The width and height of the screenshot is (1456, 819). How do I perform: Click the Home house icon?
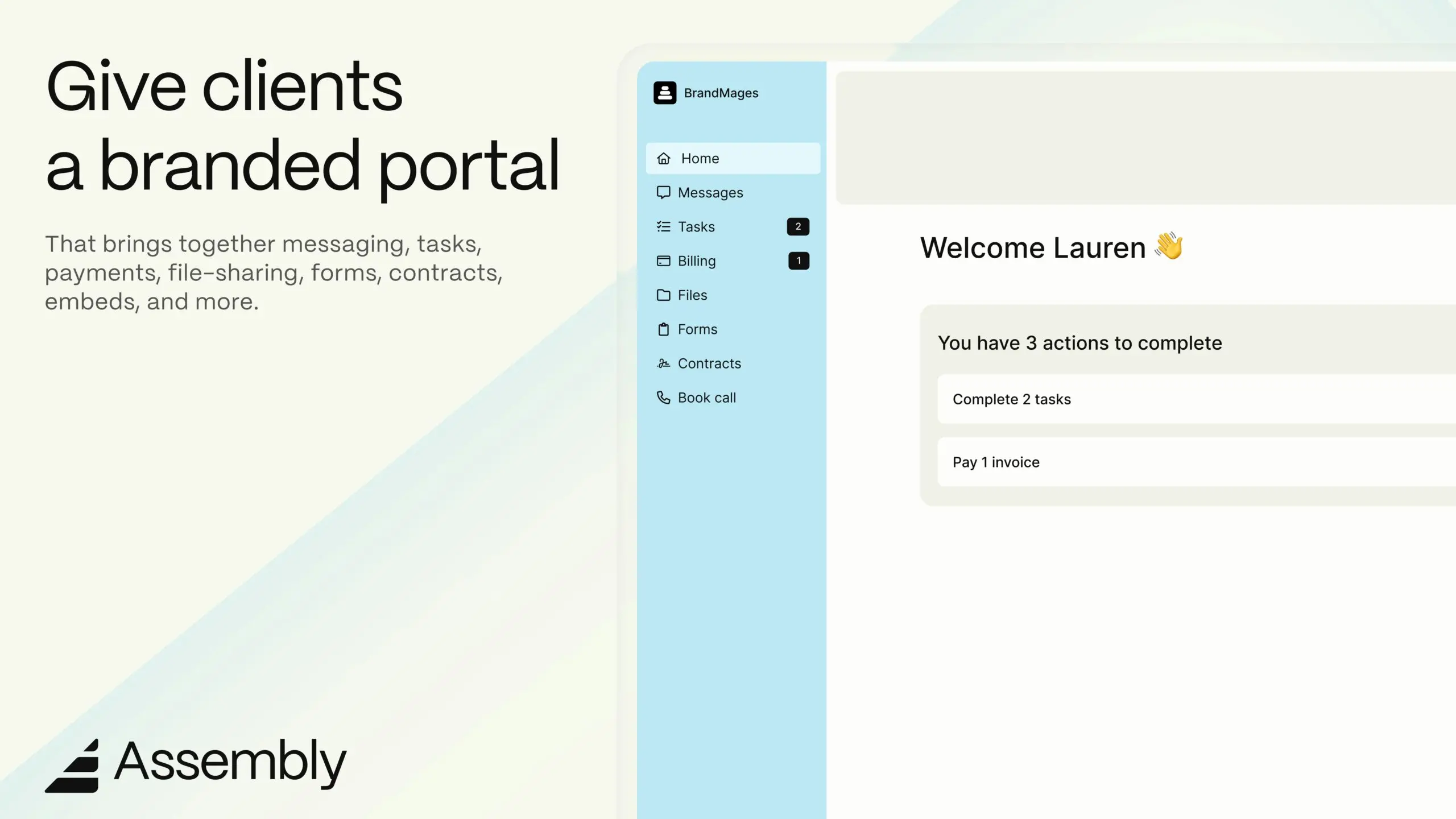coord(664,159)
